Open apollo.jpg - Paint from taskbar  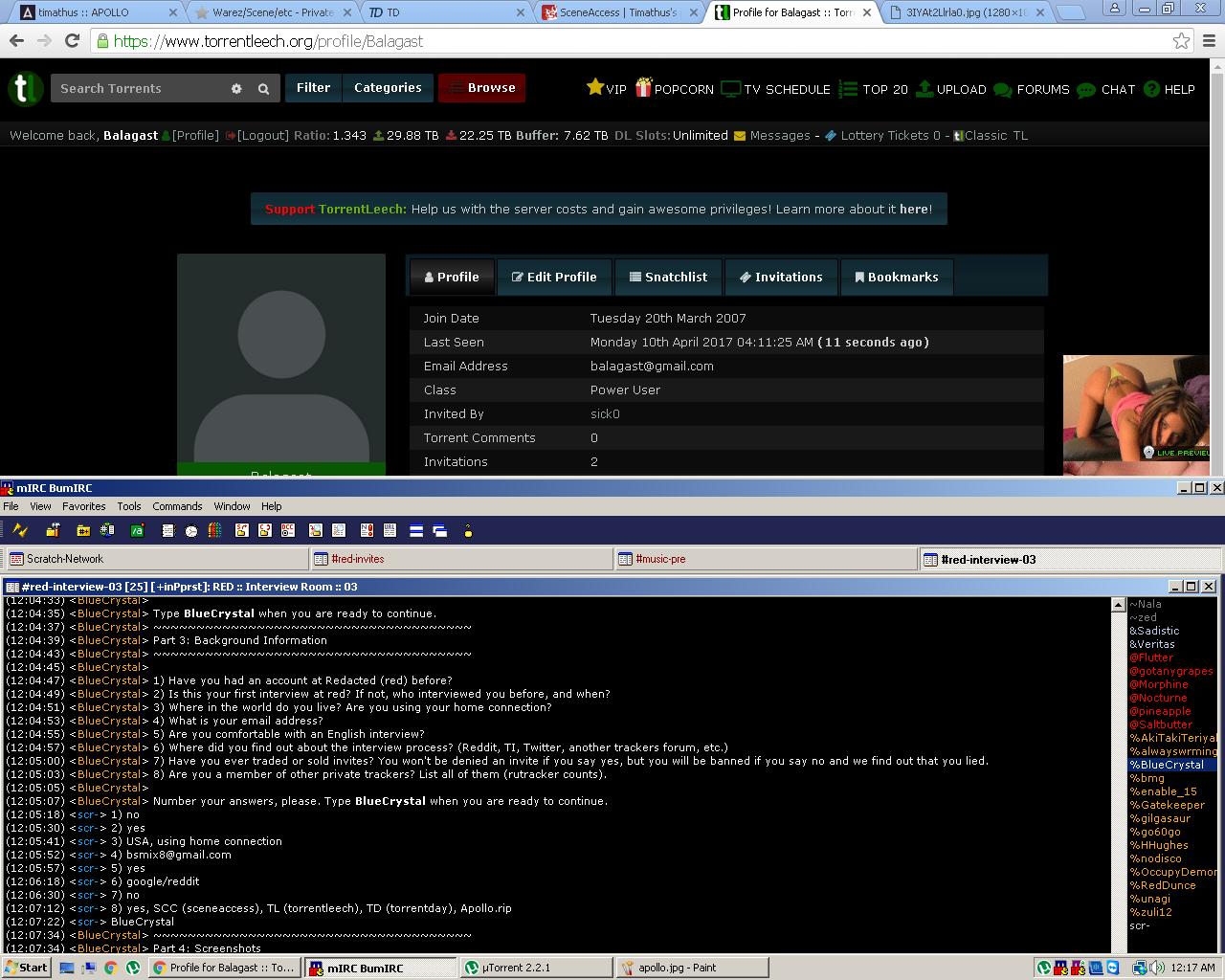692,968
